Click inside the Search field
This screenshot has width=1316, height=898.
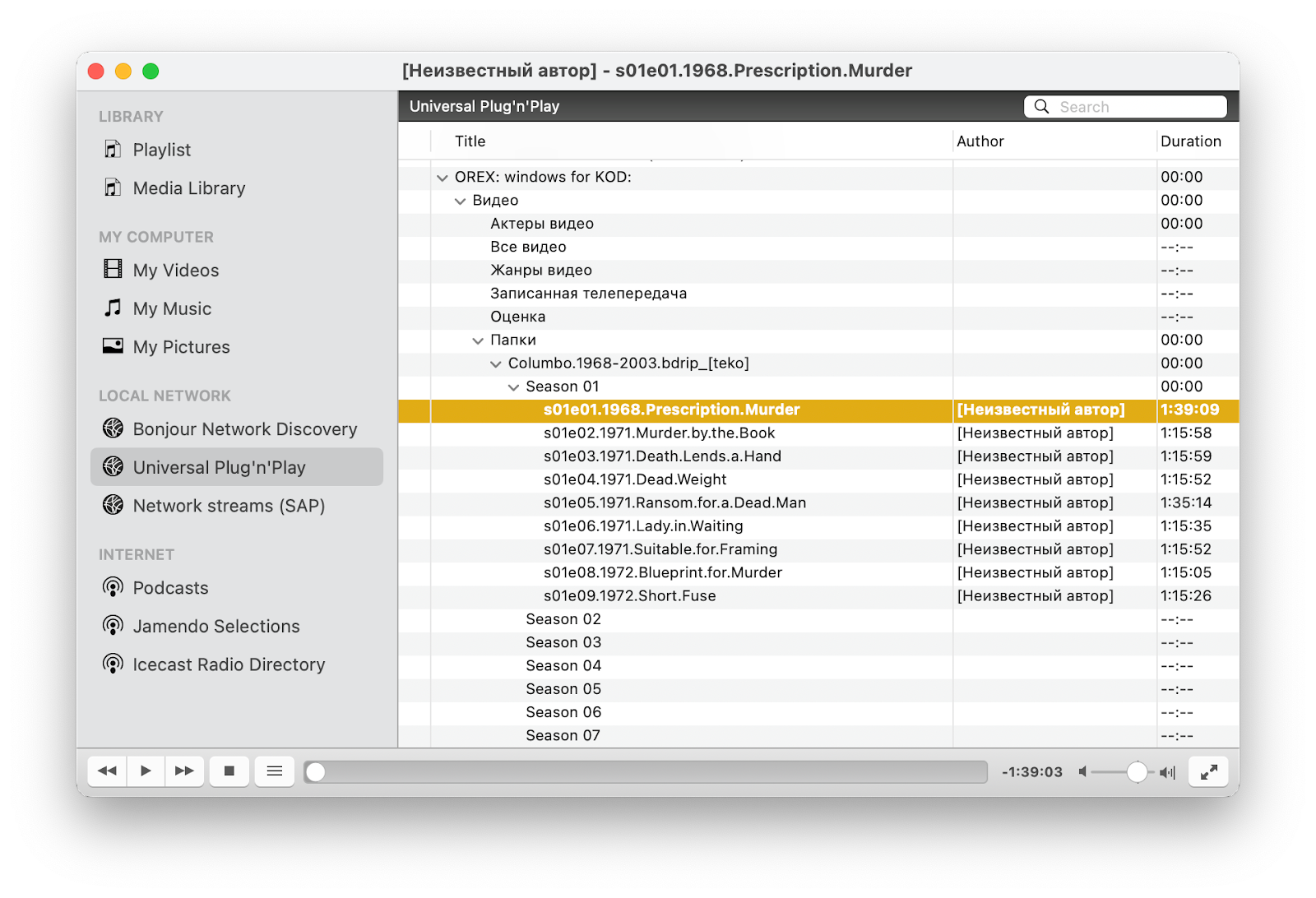(x=1135, y=106)
